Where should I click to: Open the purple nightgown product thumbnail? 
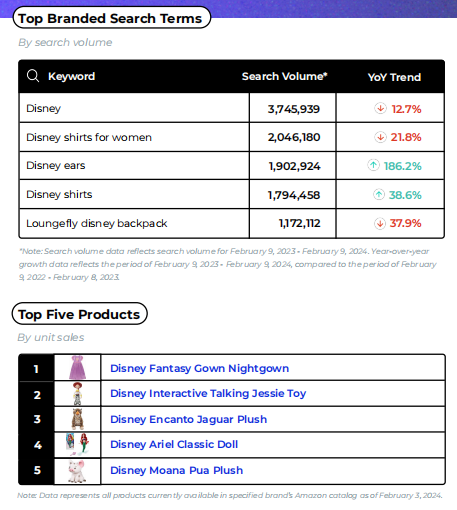[77, 367]
